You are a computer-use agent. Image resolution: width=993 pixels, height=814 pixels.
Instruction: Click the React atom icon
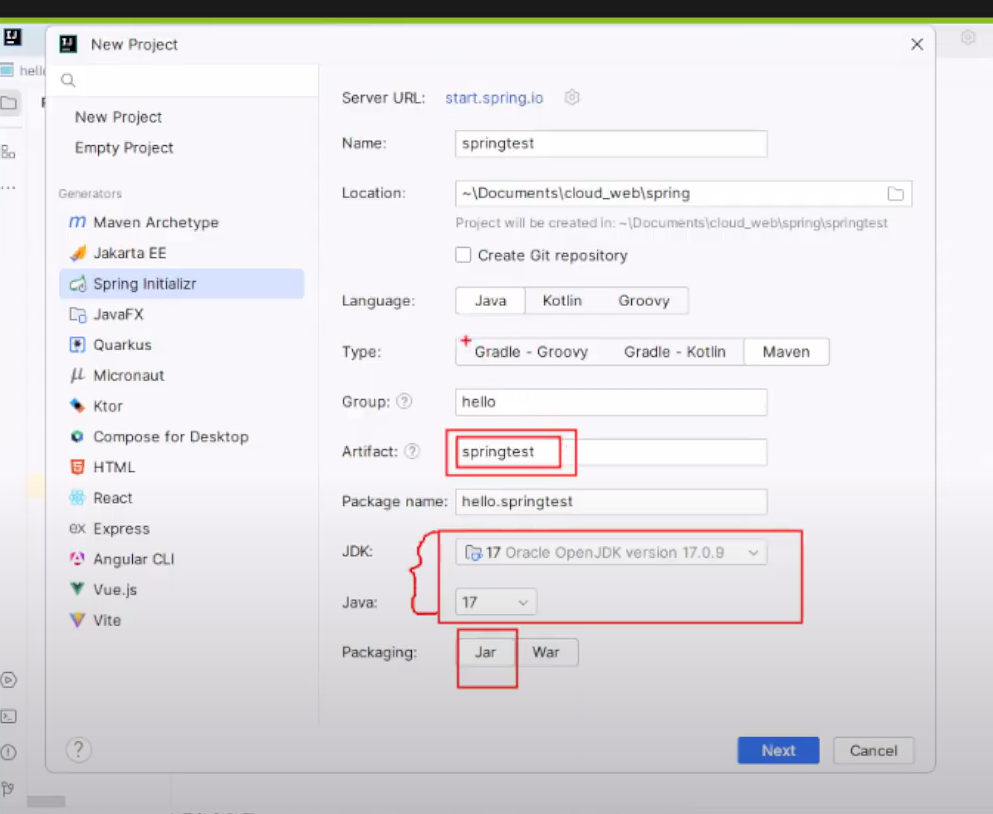coord(77,497)
